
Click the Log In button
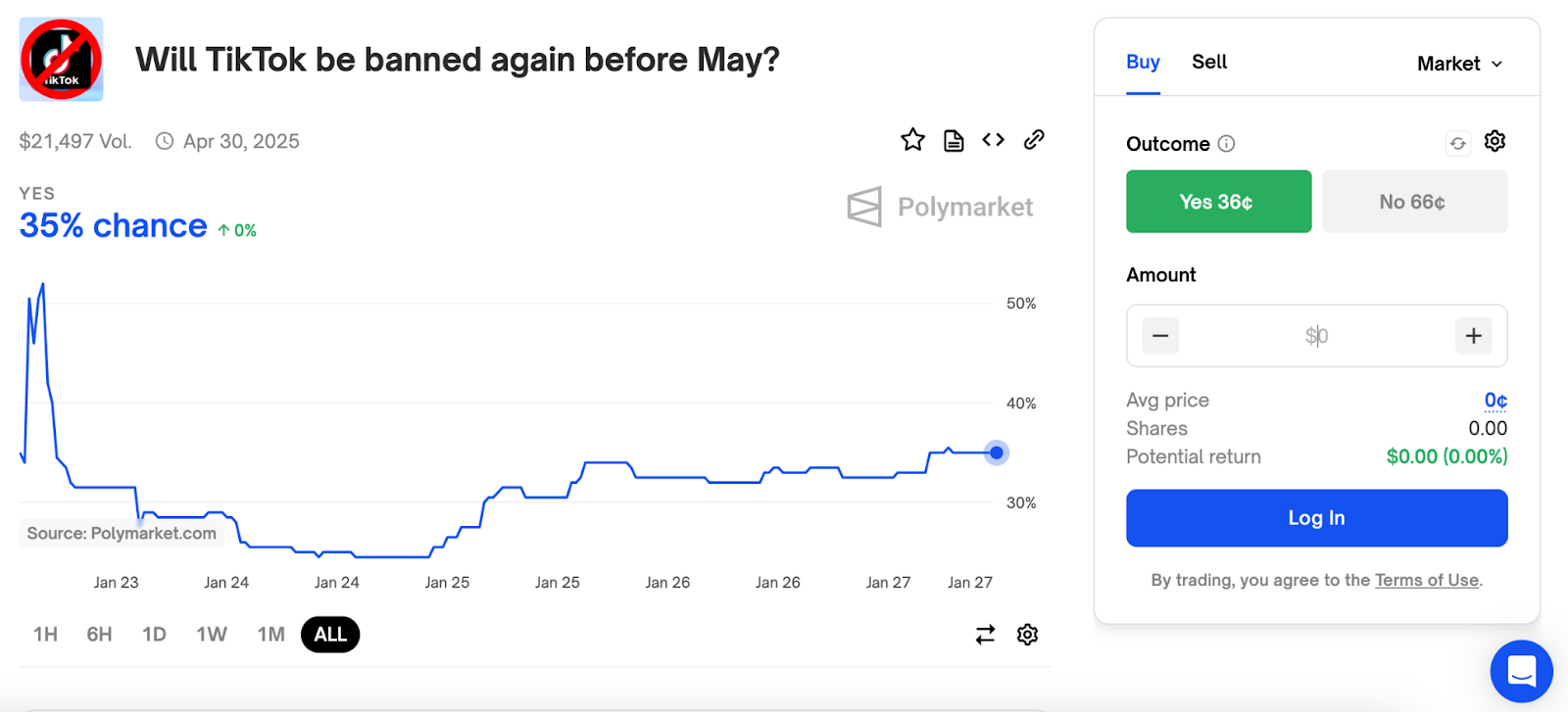[1316, 518]
